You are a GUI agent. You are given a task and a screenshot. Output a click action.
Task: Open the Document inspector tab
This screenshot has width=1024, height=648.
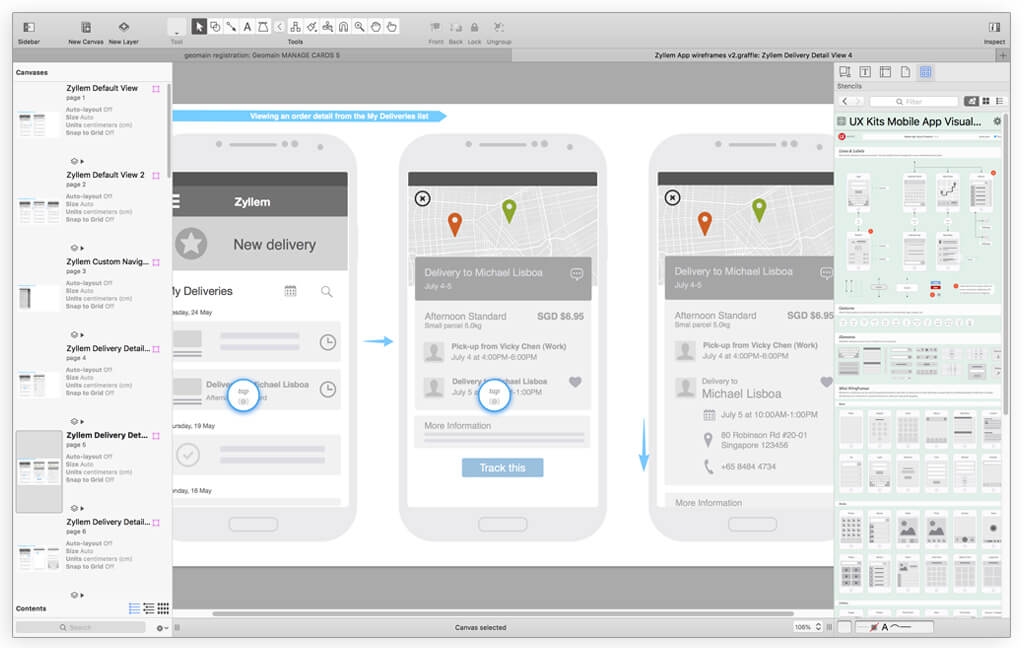pyautogui.click(x=905, y=72)
